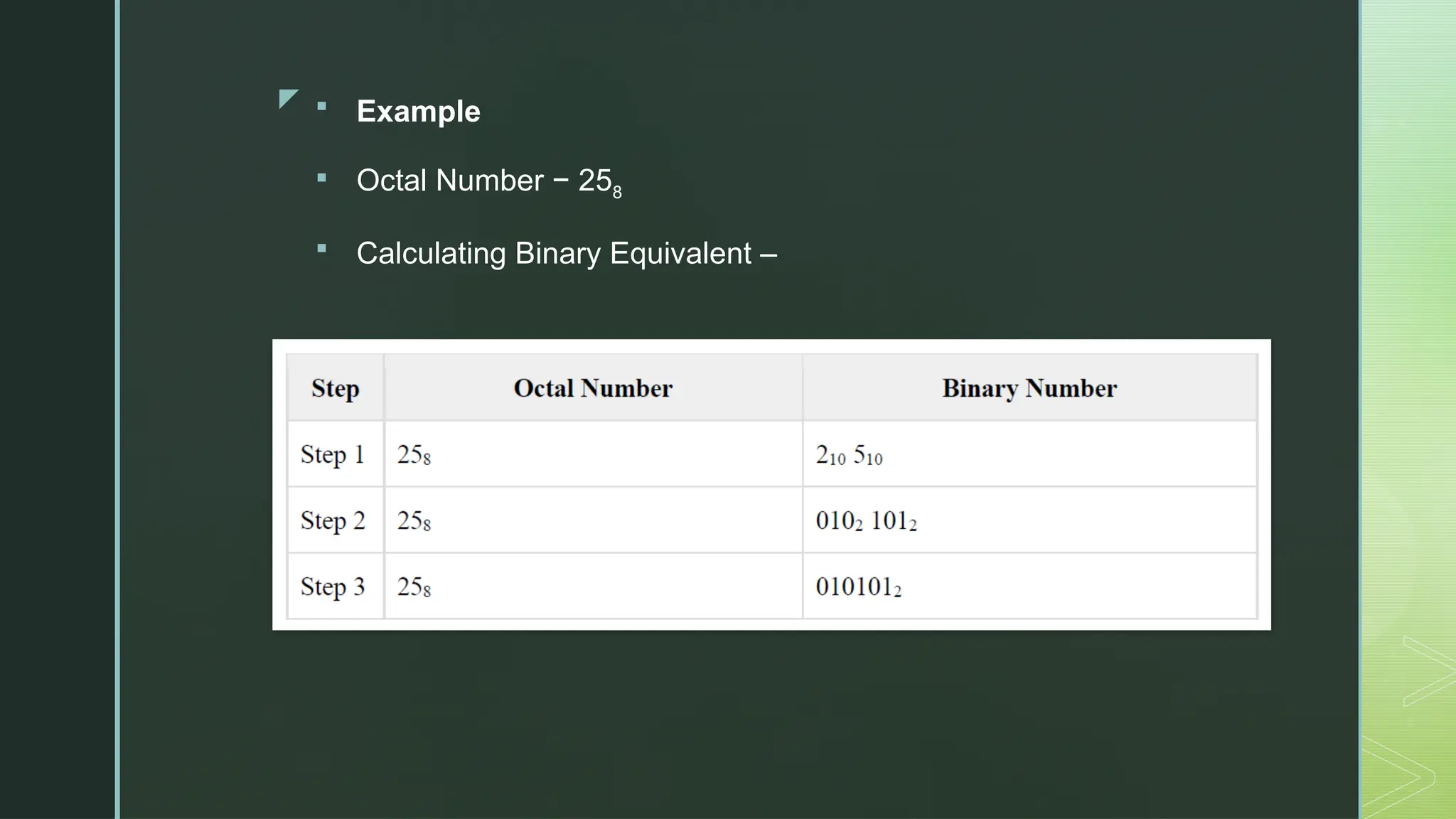
Task: Click the binary result '010101₂'
Action: [858, 587]
